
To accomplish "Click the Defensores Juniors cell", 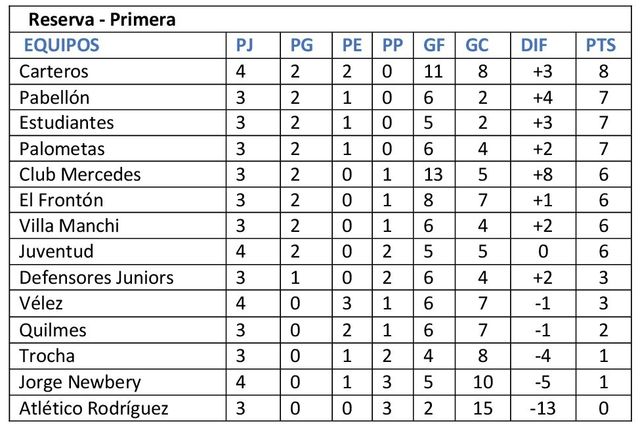I will click(x=96, y=278).
